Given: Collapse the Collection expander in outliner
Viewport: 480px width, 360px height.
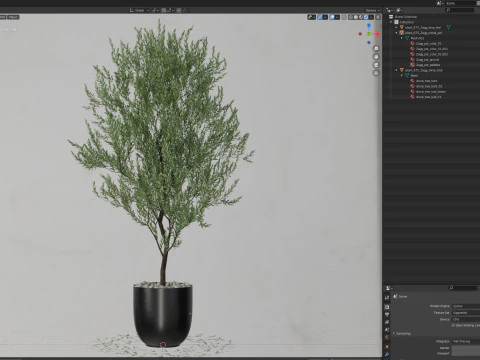Looking at the screenshot, I should click(x=391, y=22).
